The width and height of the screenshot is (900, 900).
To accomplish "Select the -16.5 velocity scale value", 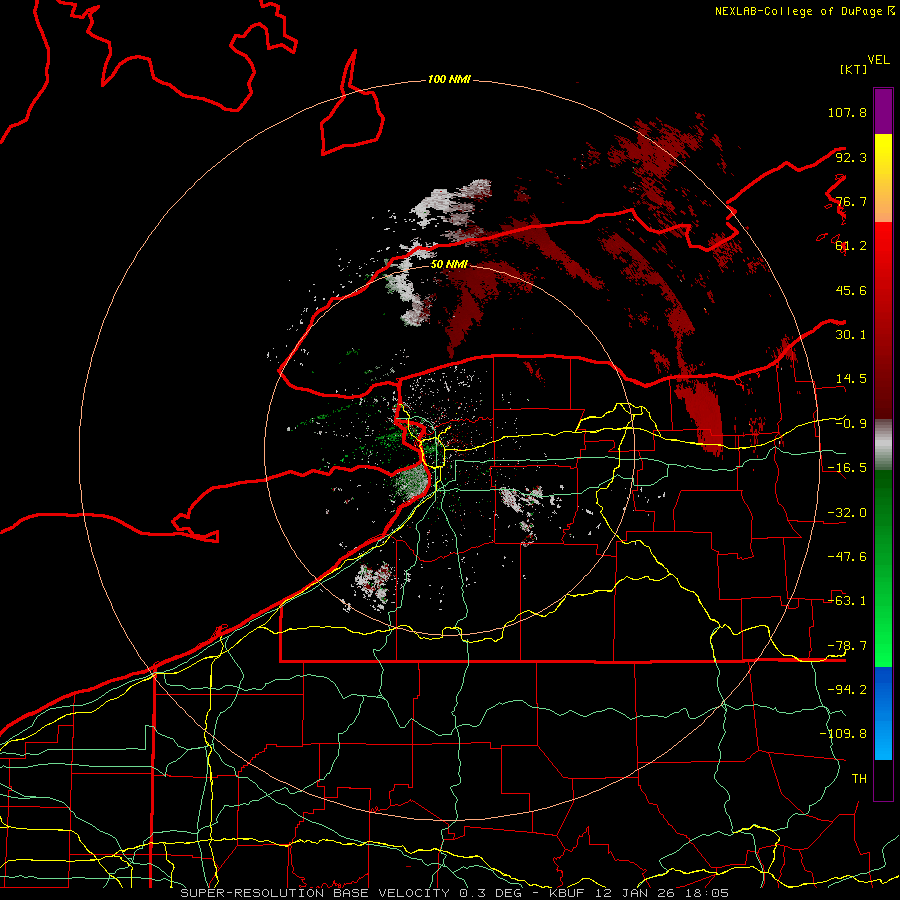I will pyautogui.click(x=847, y=468).
